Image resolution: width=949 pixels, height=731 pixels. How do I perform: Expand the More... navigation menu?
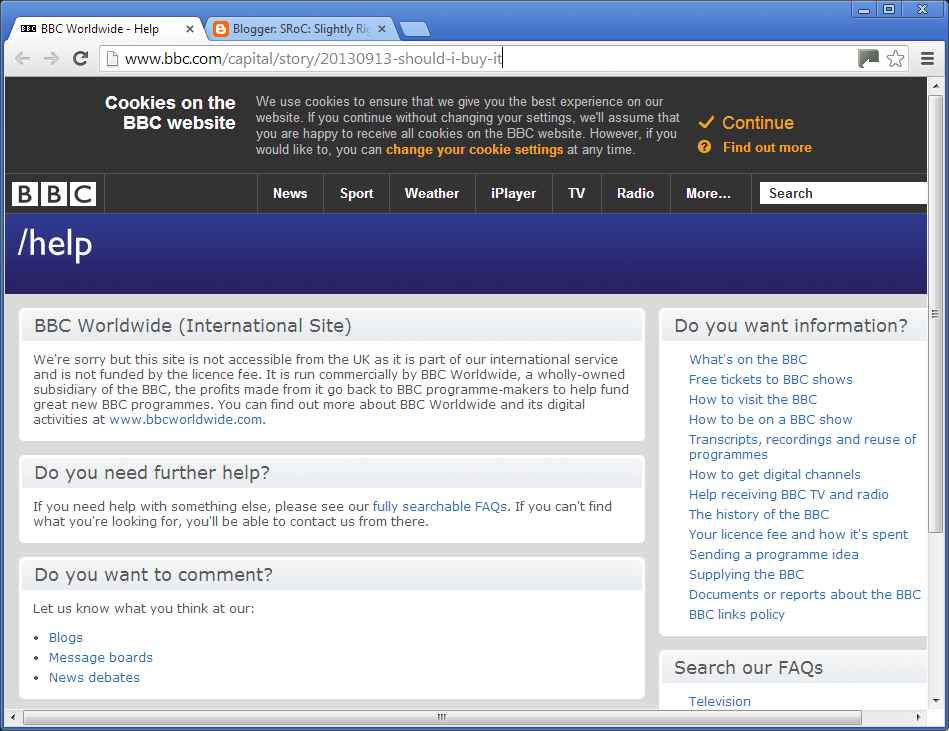(x=709, y=194)
